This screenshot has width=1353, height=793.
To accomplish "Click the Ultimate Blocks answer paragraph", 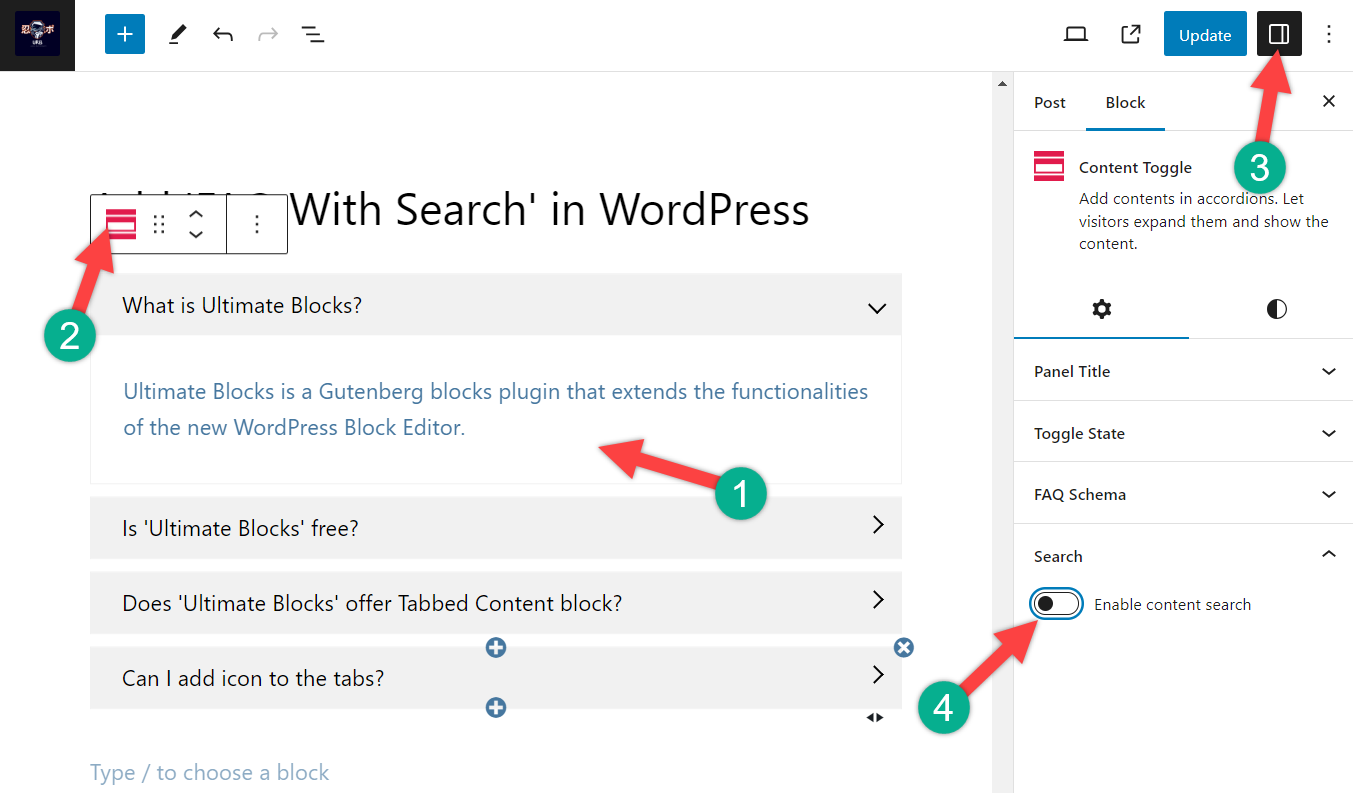I will 496,409.
